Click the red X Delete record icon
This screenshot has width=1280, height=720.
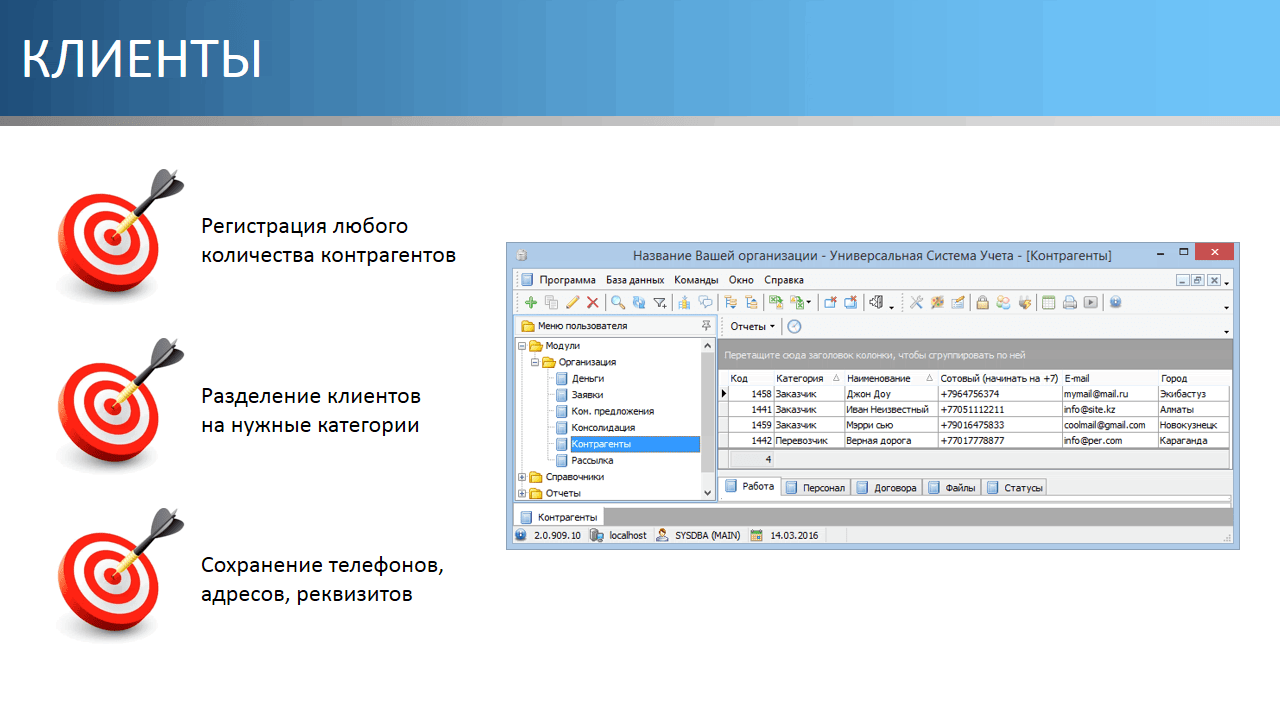click(592, 302)
